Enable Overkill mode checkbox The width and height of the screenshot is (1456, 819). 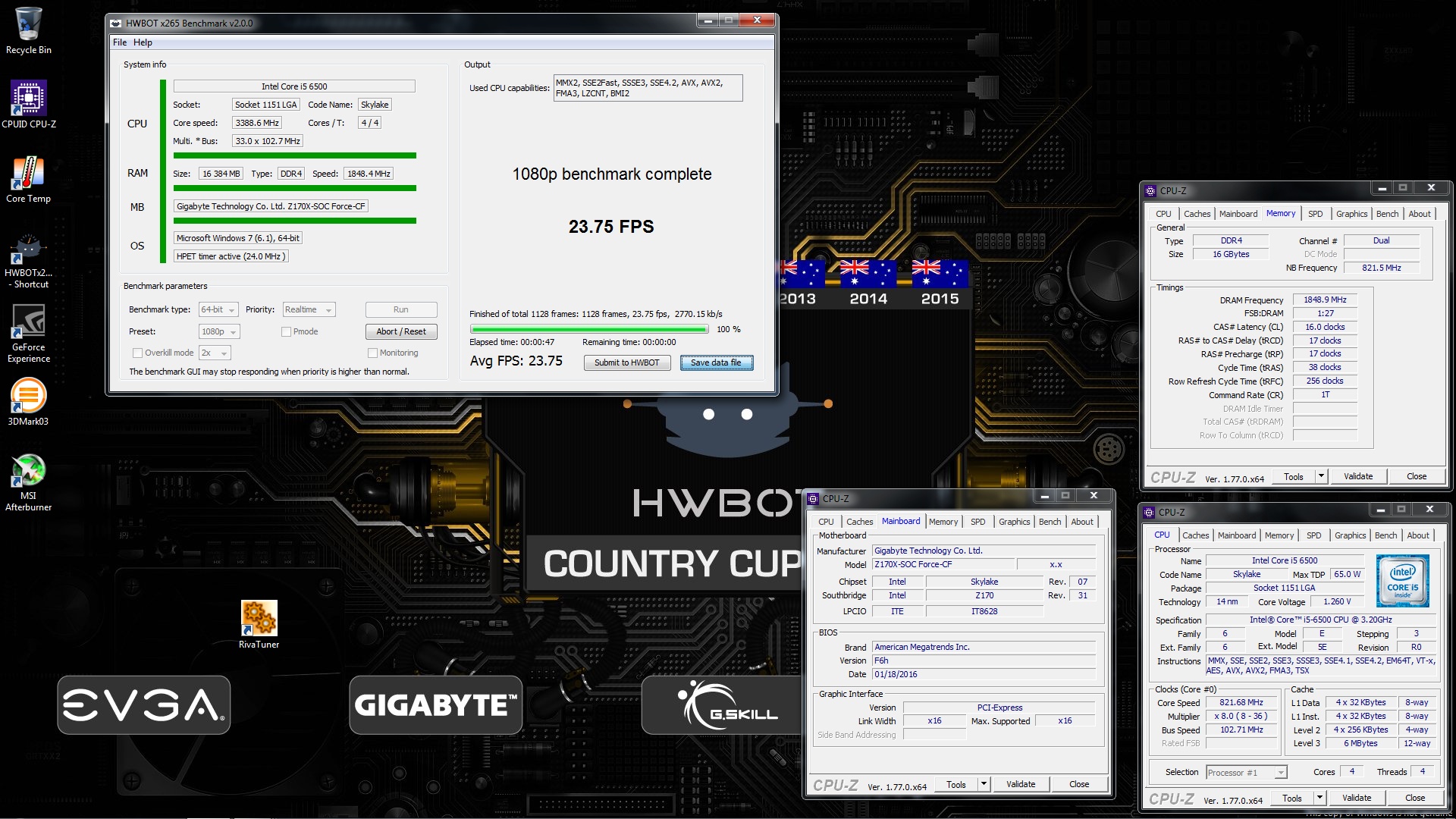[137, 353]
